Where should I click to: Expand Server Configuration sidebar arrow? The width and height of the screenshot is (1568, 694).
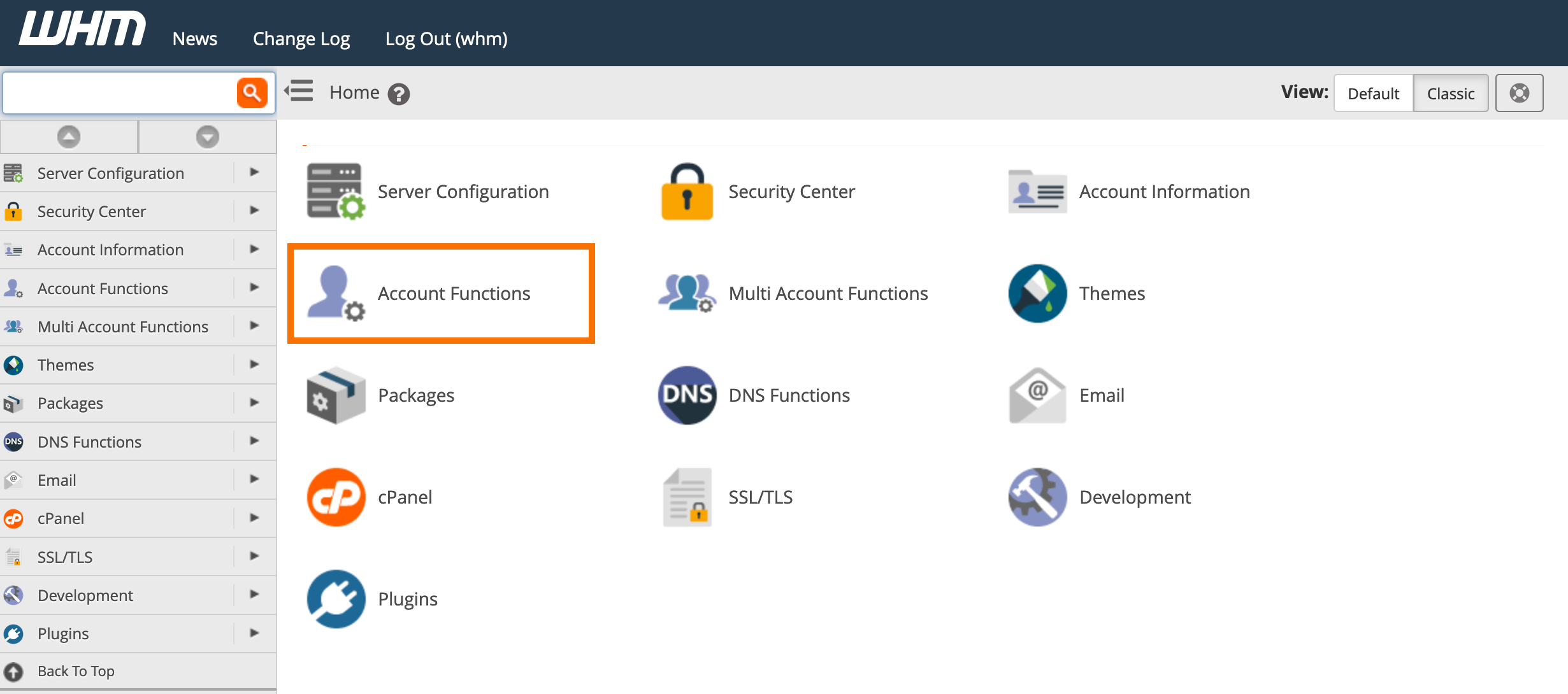(x=255, y=172)
